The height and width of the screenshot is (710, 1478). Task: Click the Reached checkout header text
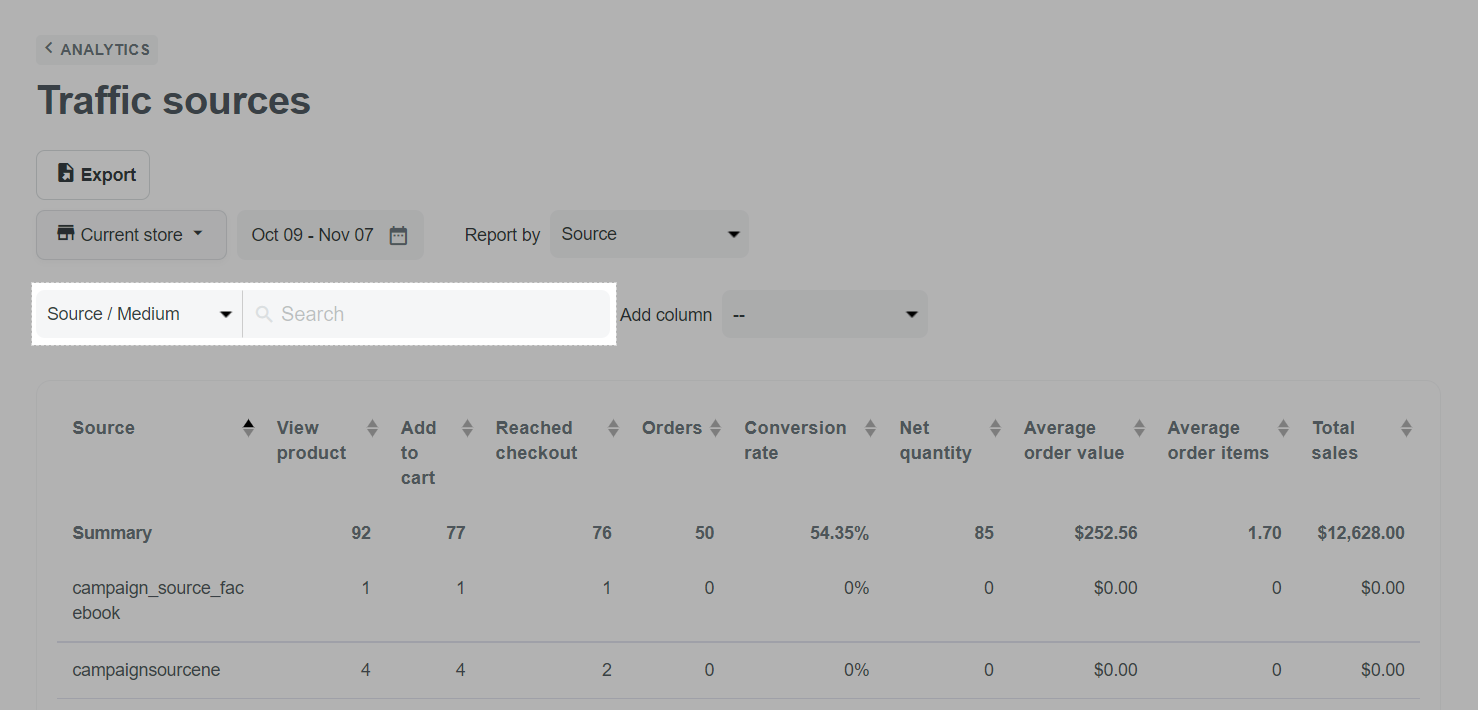[537, 440]
